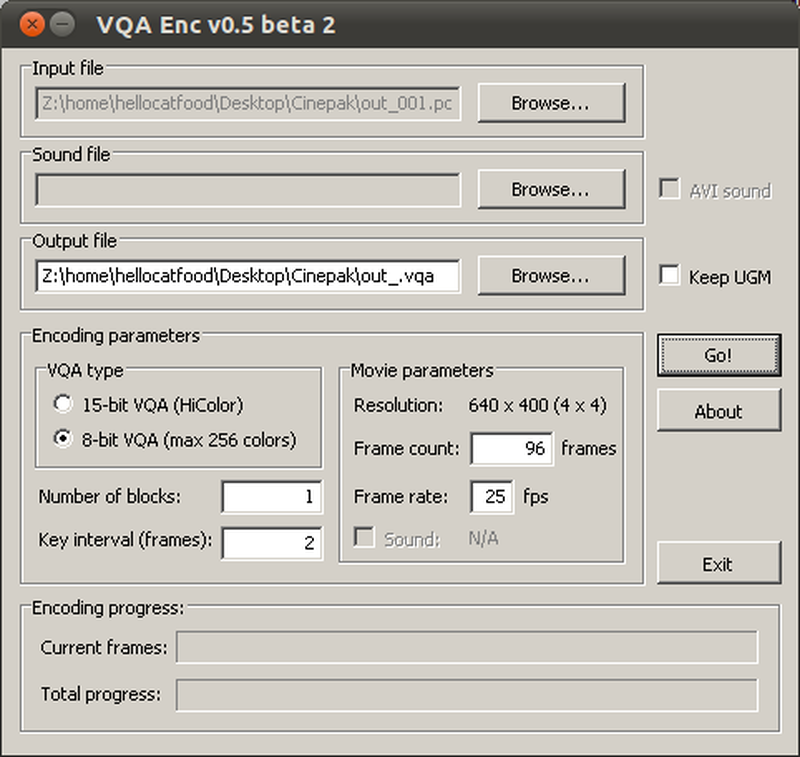
Task: Close the VQA Enc window
Action: click(x=32, y=24)
